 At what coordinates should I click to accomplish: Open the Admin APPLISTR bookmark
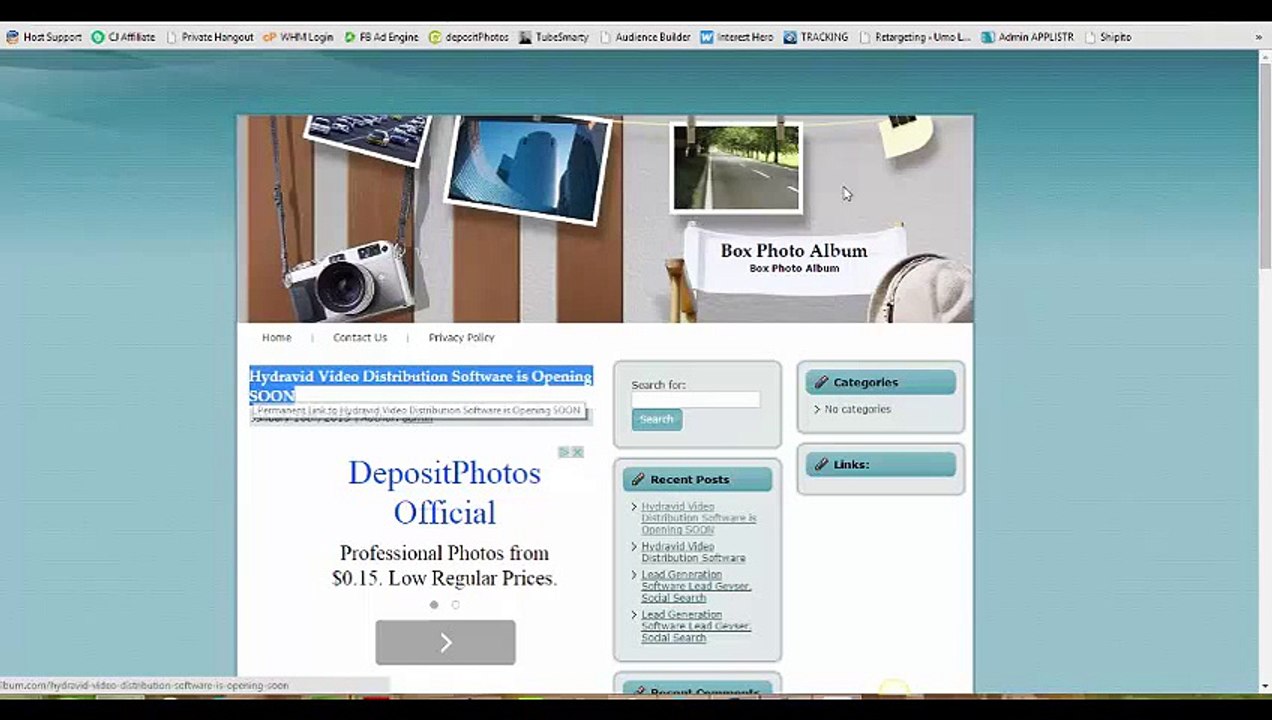[1028, 37]
